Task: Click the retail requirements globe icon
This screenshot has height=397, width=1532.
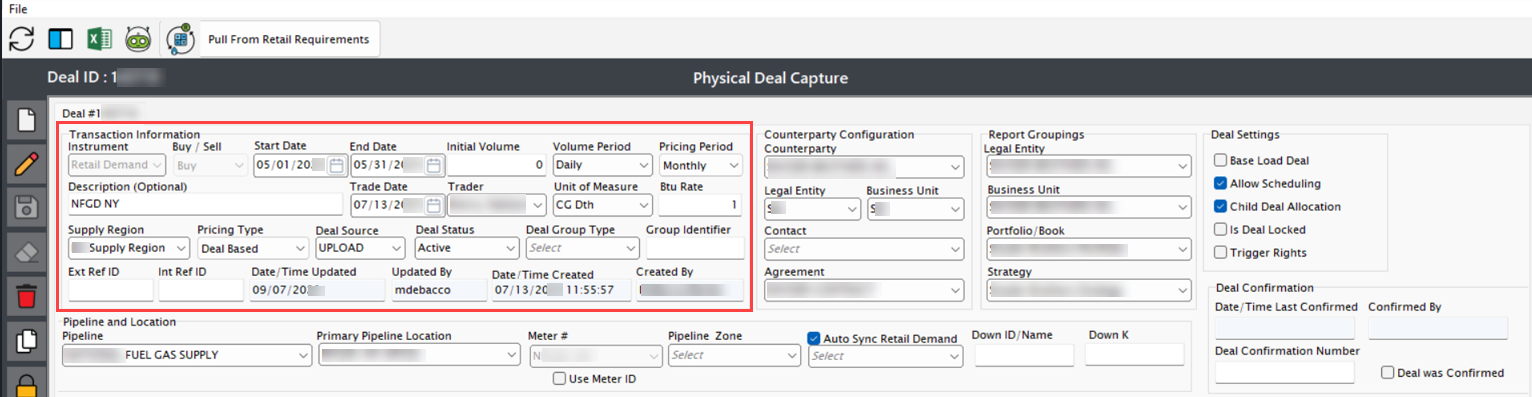Action: pyautogui.click(x=181, y=39)
